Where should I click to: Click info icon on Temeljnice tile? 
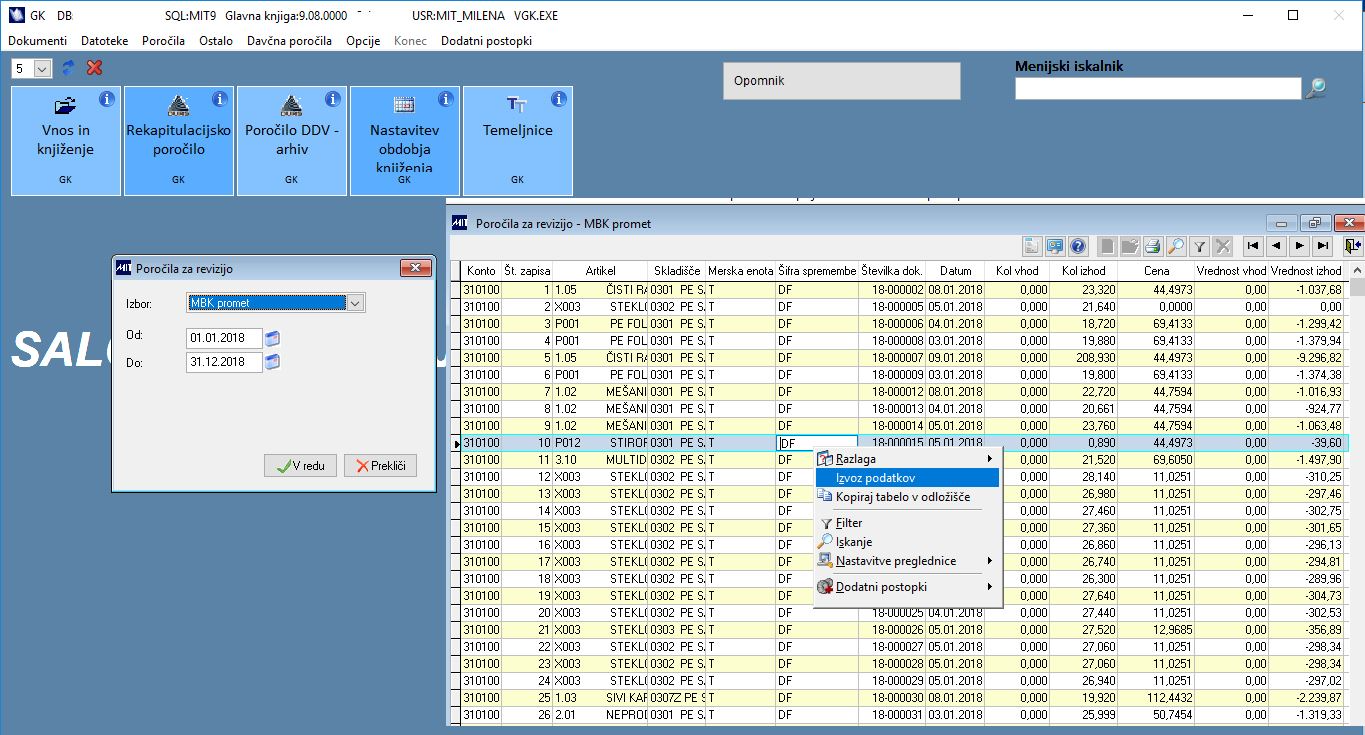pyautogui.click(x=559, y=99)
